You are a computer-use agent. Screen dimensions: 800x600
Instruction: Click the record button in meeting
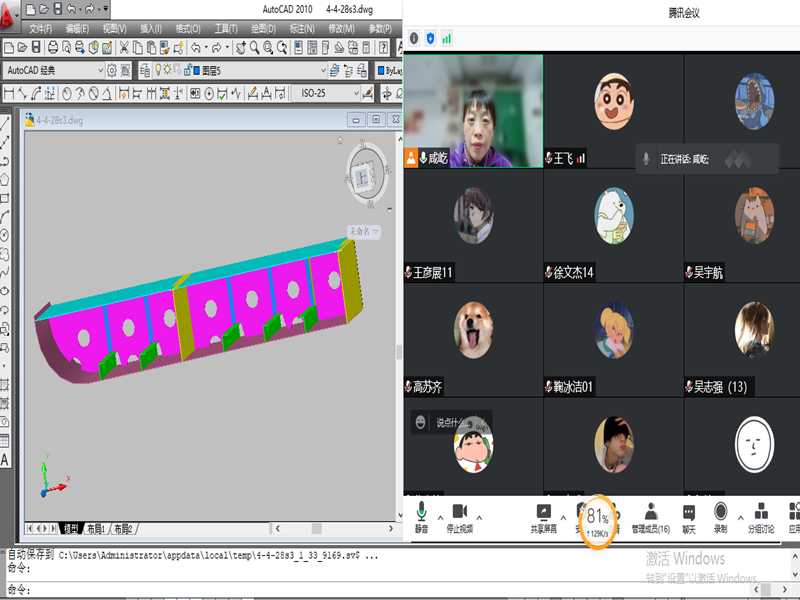720,516
